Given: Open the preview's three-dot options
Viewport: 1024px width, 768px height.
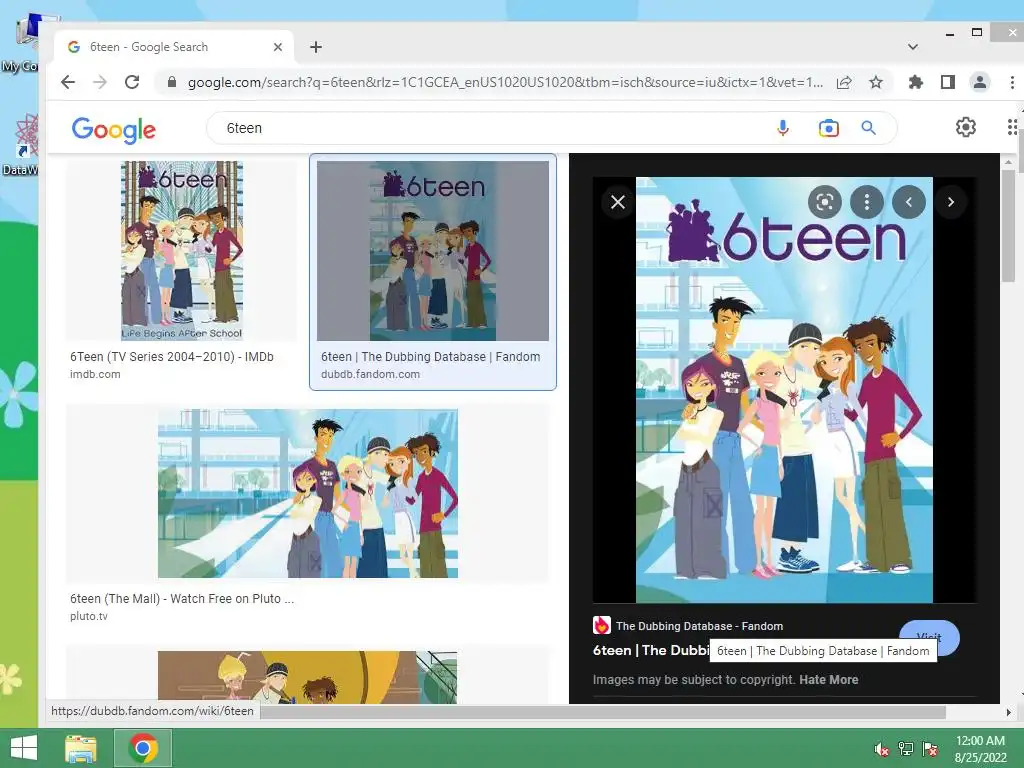Looking at the screenshot, I should tap(867, 202).
